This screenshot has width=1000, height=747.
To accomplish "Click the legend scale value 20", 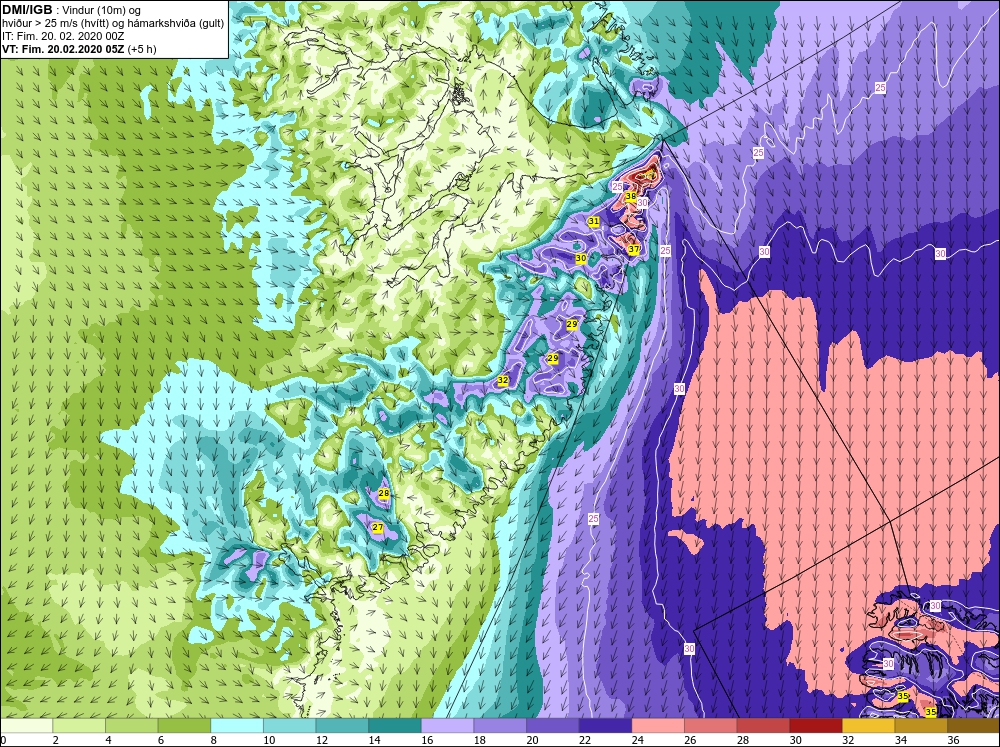I will click(533, 740).
